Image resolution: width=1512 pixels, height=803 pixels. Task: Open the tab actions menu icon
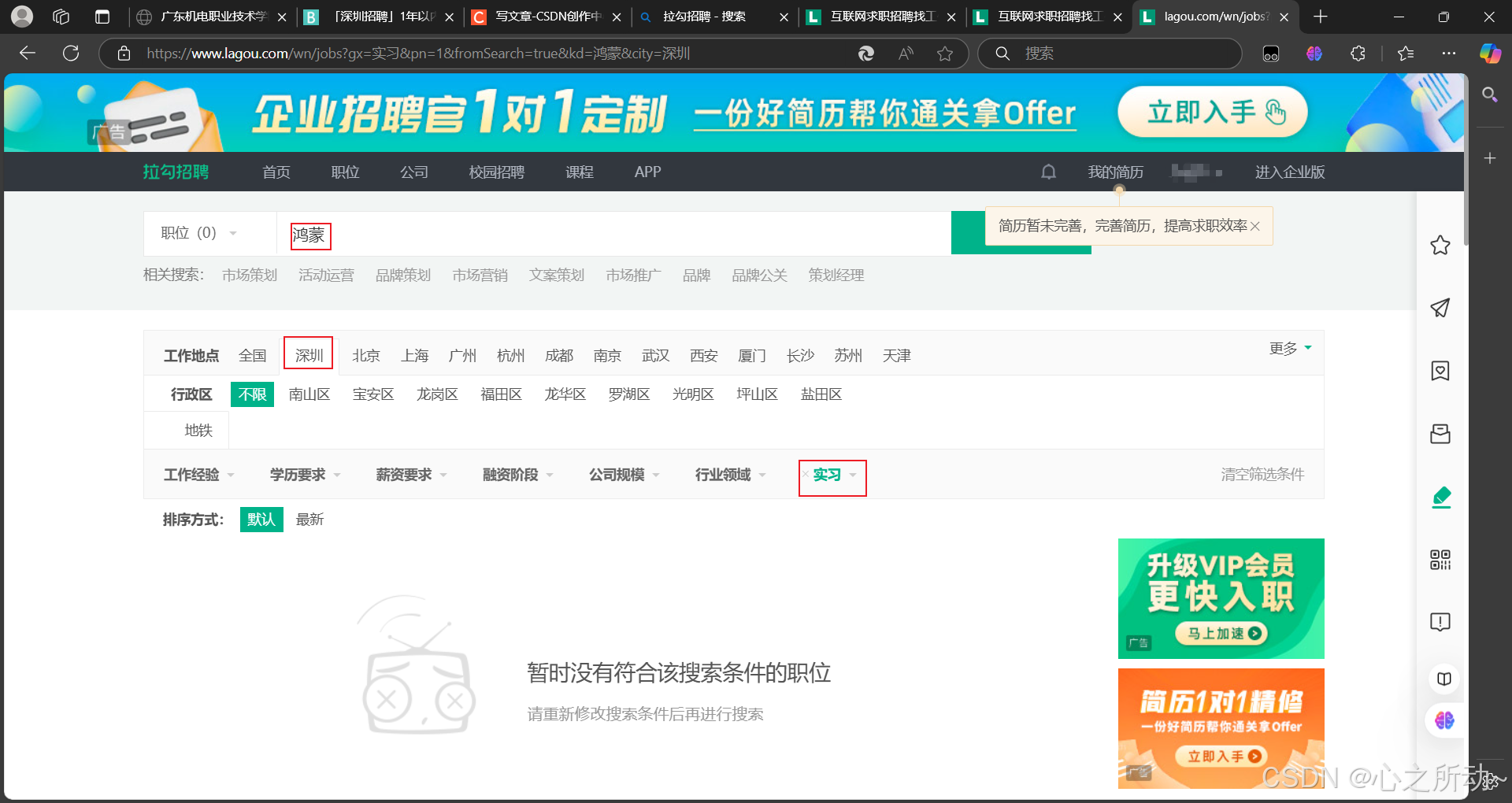click(x=102, y=17)
